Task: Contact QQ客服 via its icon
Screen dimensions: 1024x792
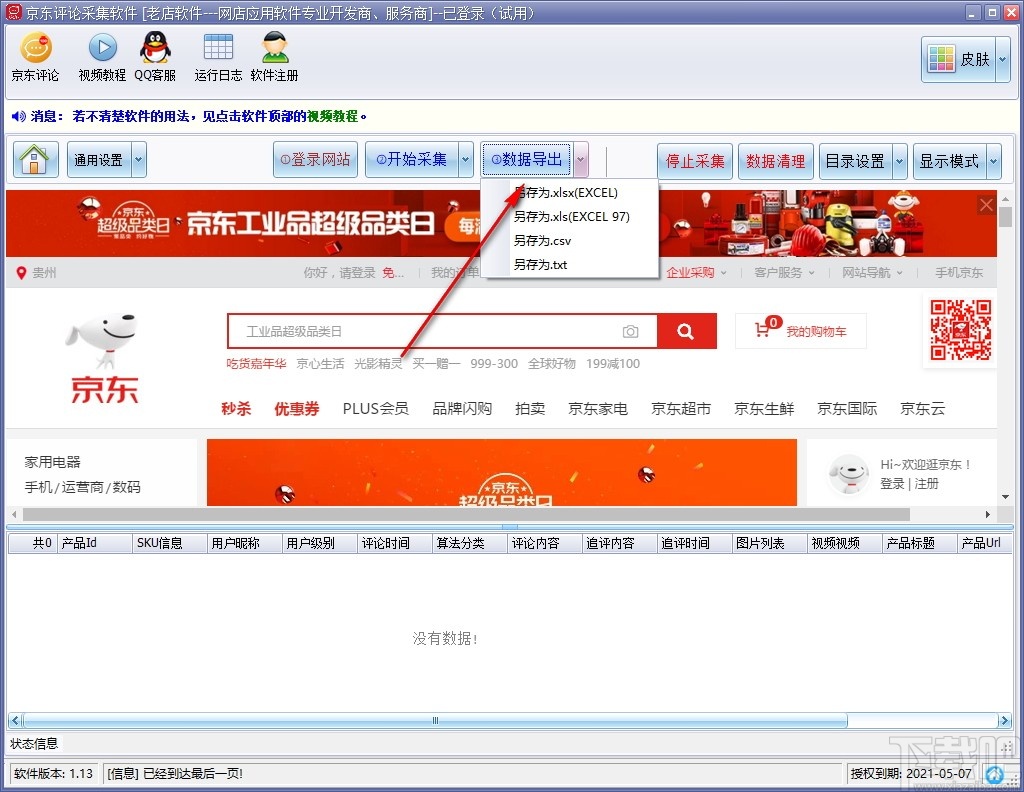Action: pyautogui.click(x=155, y=56)
